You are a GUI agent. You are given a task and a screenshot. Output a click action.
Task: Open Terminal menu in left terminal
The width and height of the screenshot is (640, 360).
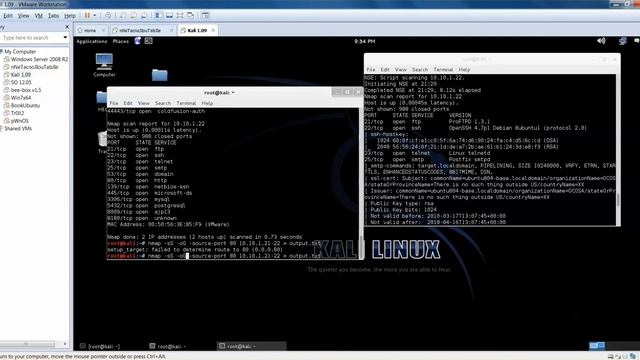tap(186, 103)
